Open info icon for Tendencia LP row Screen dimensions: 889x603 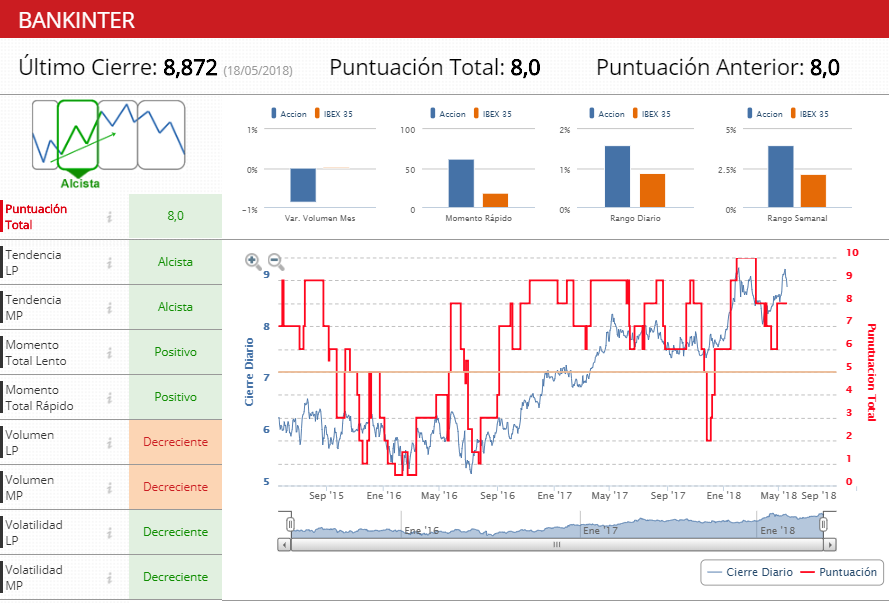109,262
